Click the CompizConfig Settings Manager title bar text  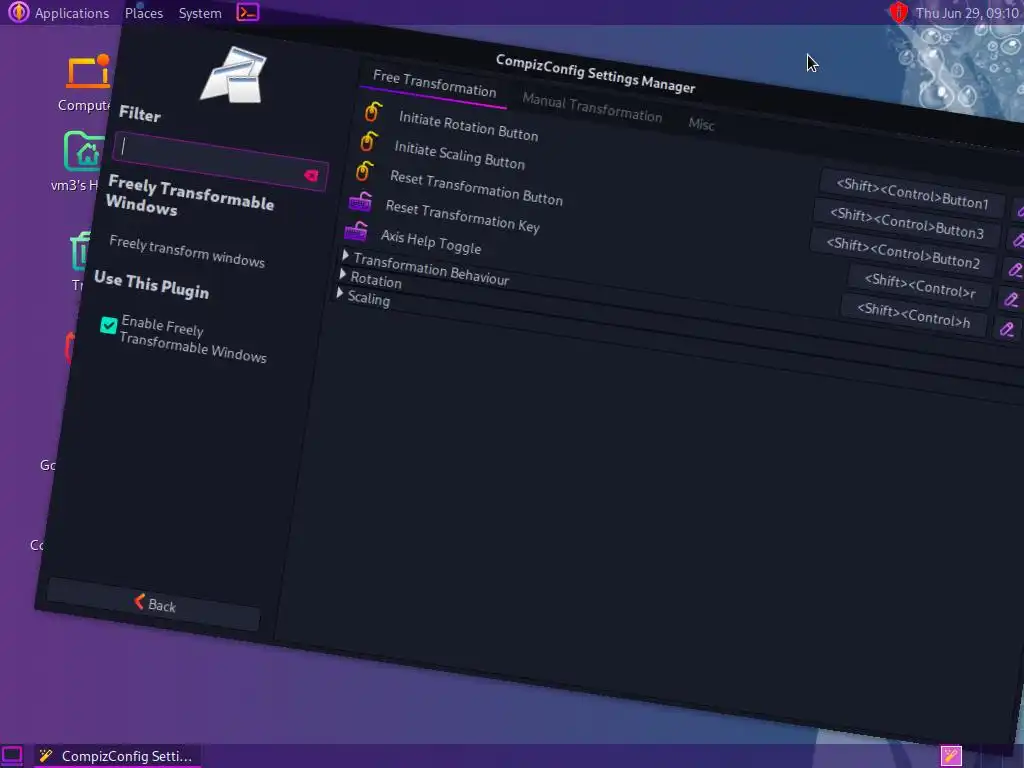pos(595,73)
